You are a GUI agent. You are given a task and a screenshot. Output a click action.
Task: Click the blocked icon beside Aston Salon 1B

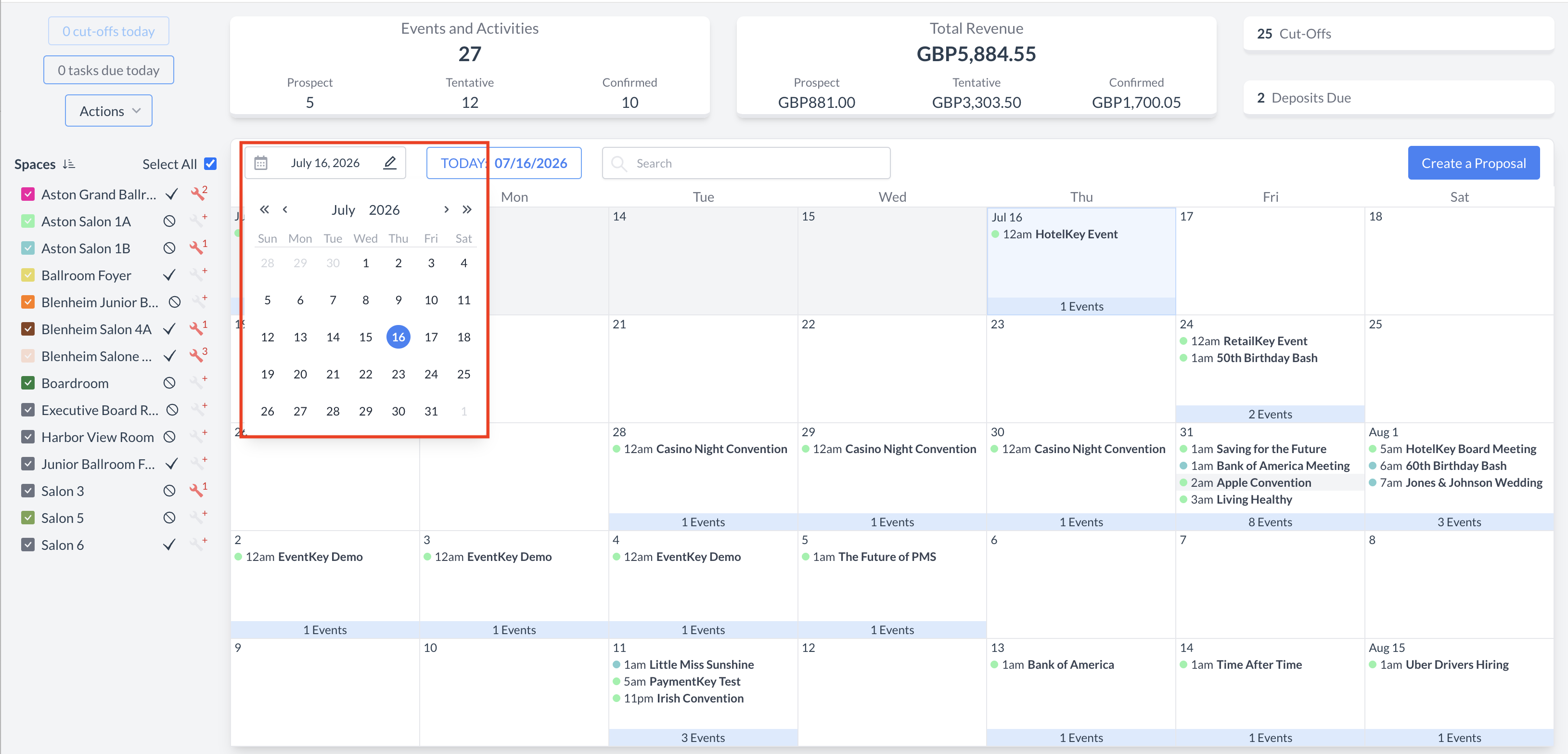pyautogui.click(x=169, y=248)
